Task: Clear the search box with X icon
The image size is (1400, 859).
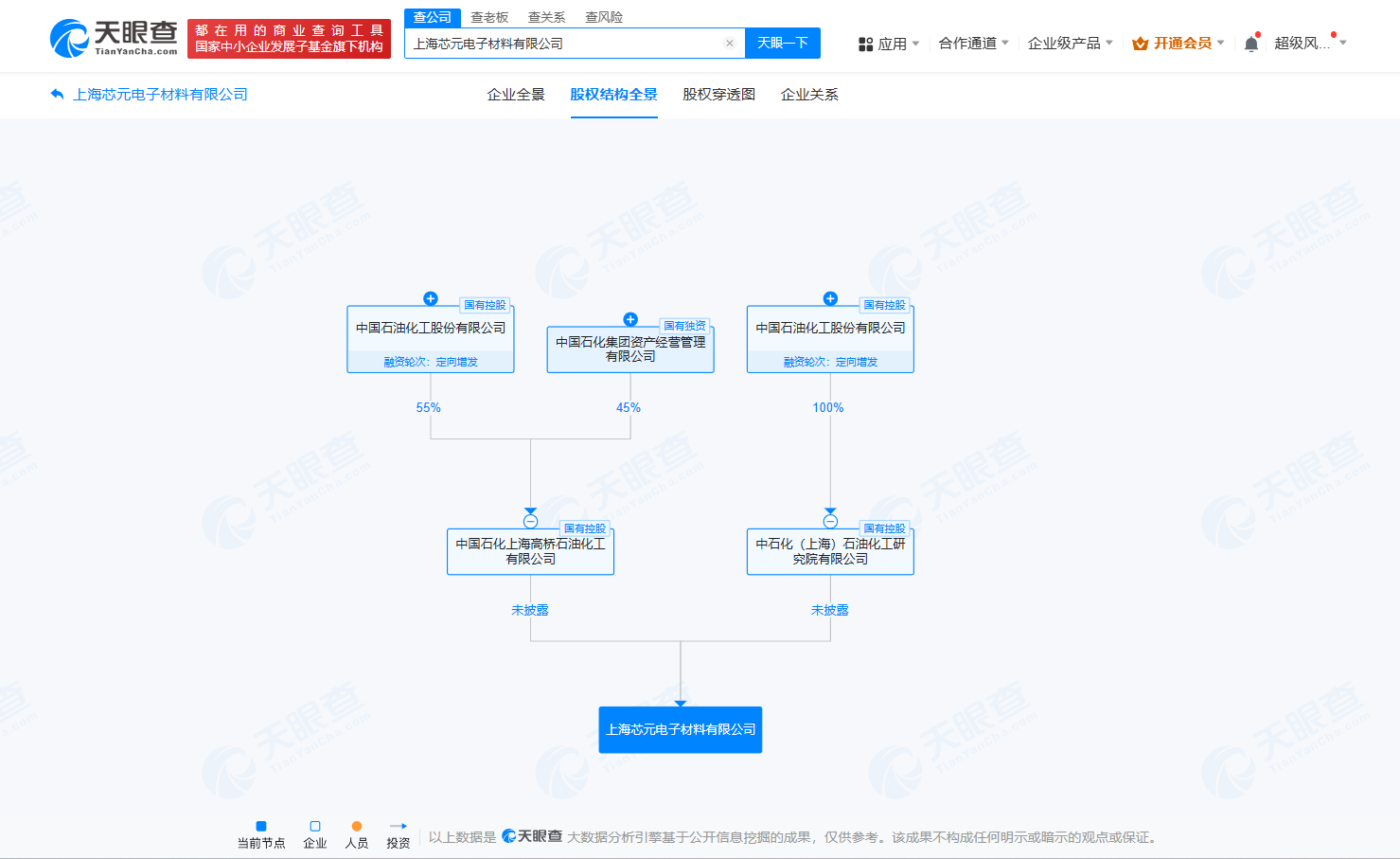Action: [730, 44]
